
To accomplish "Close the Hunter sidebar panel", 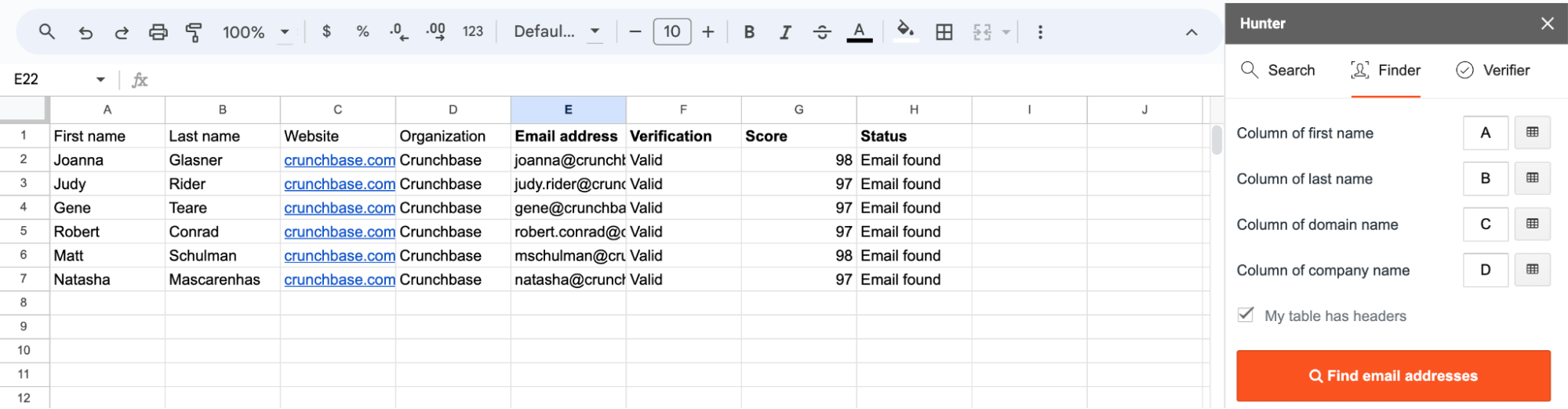I will tap(1547, 24).
